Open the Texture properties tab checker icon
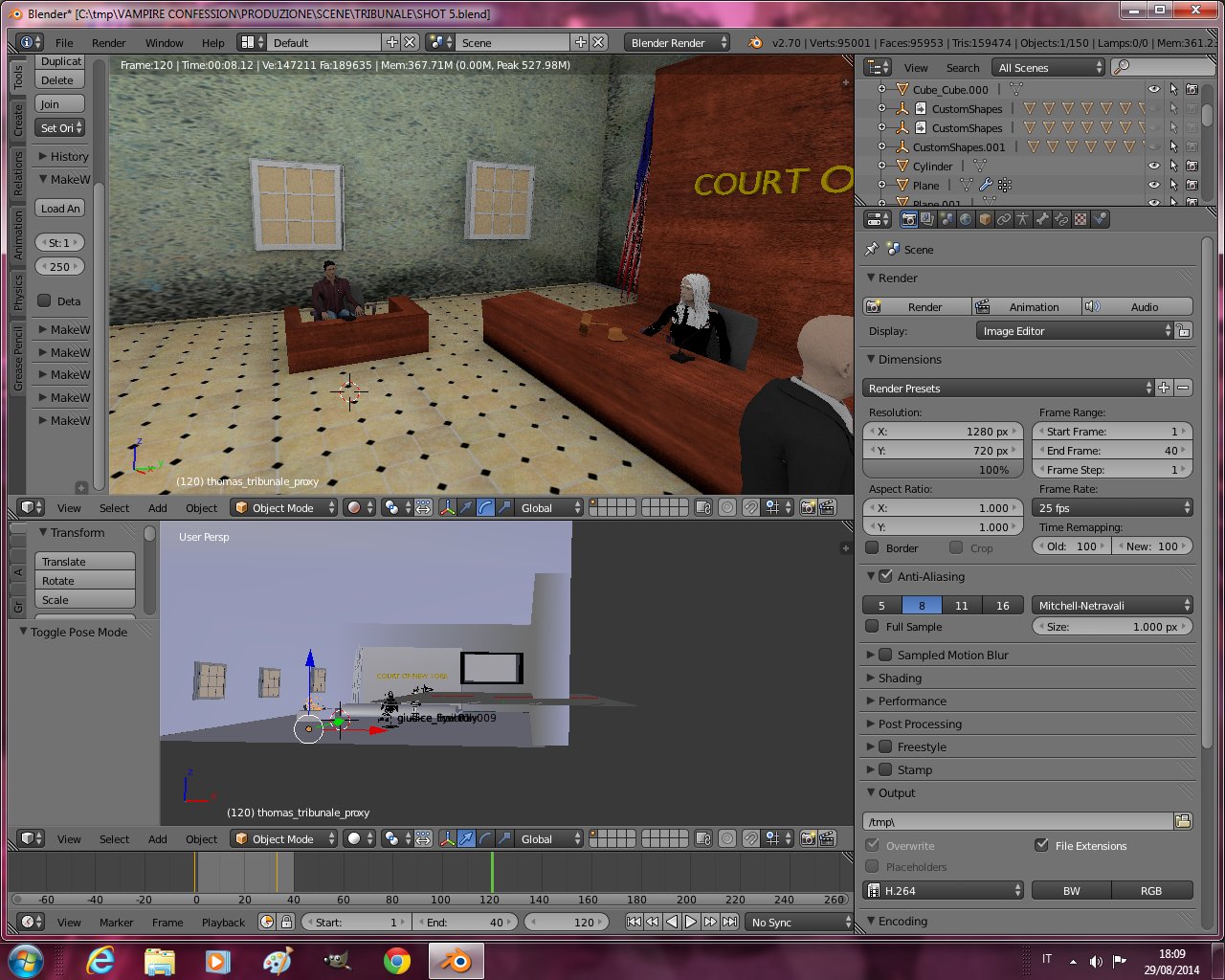The image size is (1225, 980). pos(1080,219)
